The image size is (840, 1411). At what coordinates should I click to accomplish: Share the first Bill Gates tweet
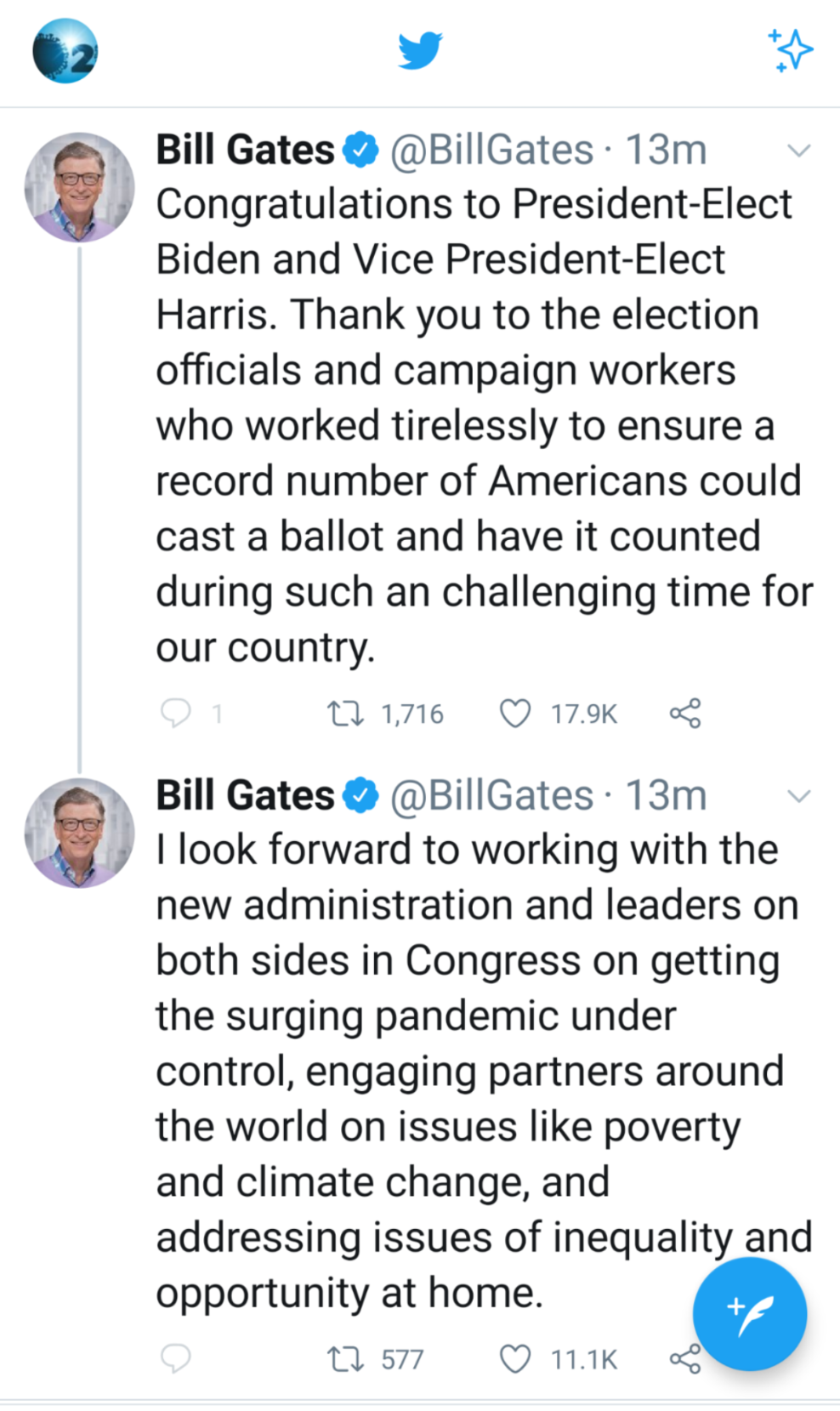(684, 713)
